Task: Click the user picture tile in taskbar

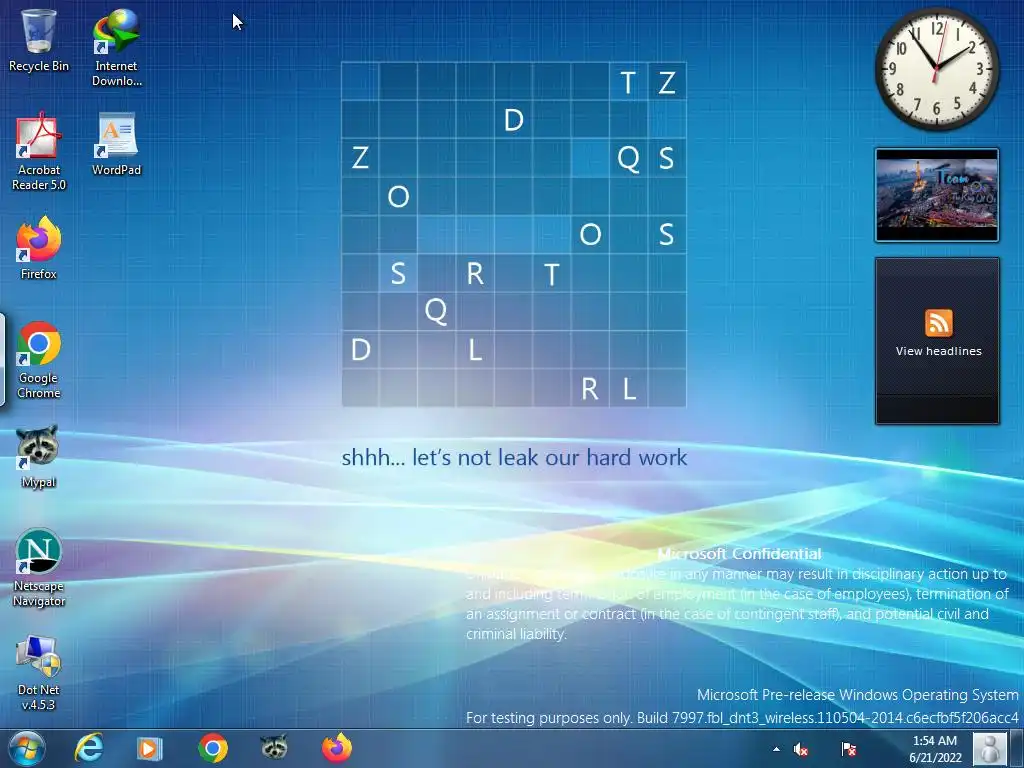Action: click(x=990, y=748)
